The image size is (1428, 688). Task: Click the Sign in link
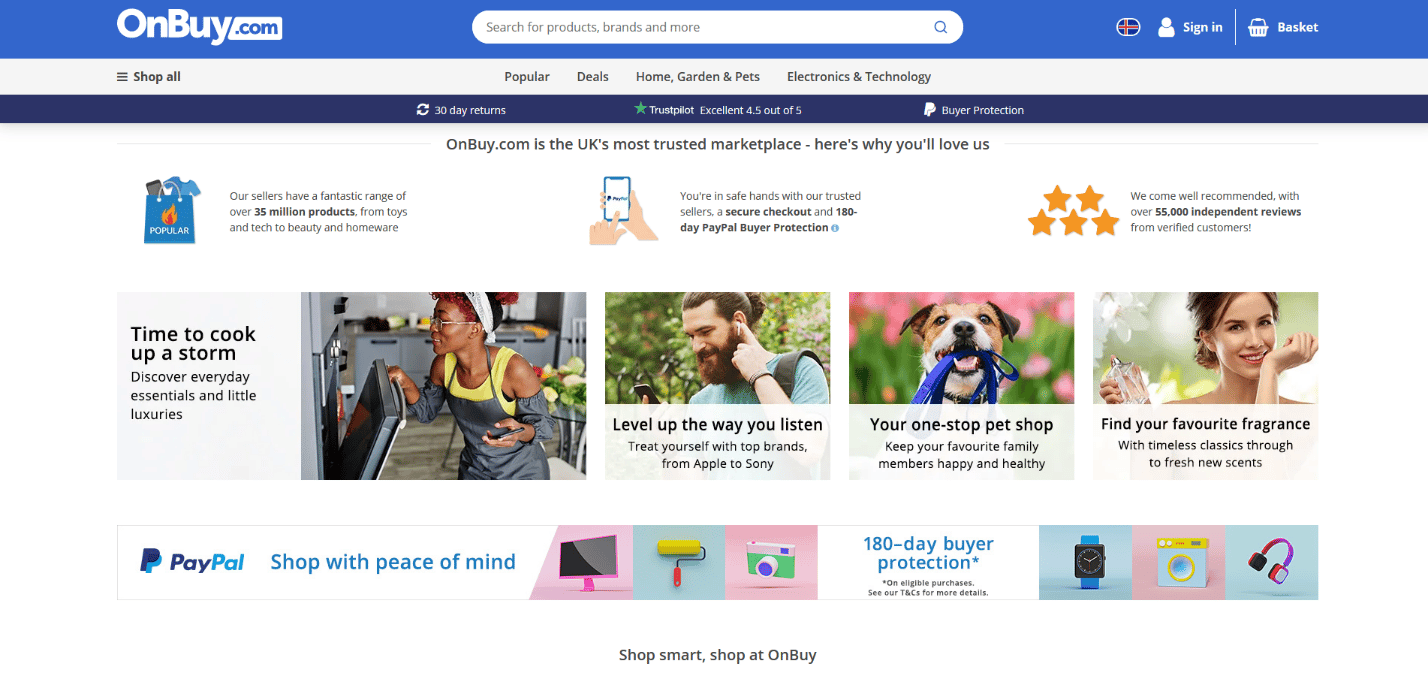1202,27
